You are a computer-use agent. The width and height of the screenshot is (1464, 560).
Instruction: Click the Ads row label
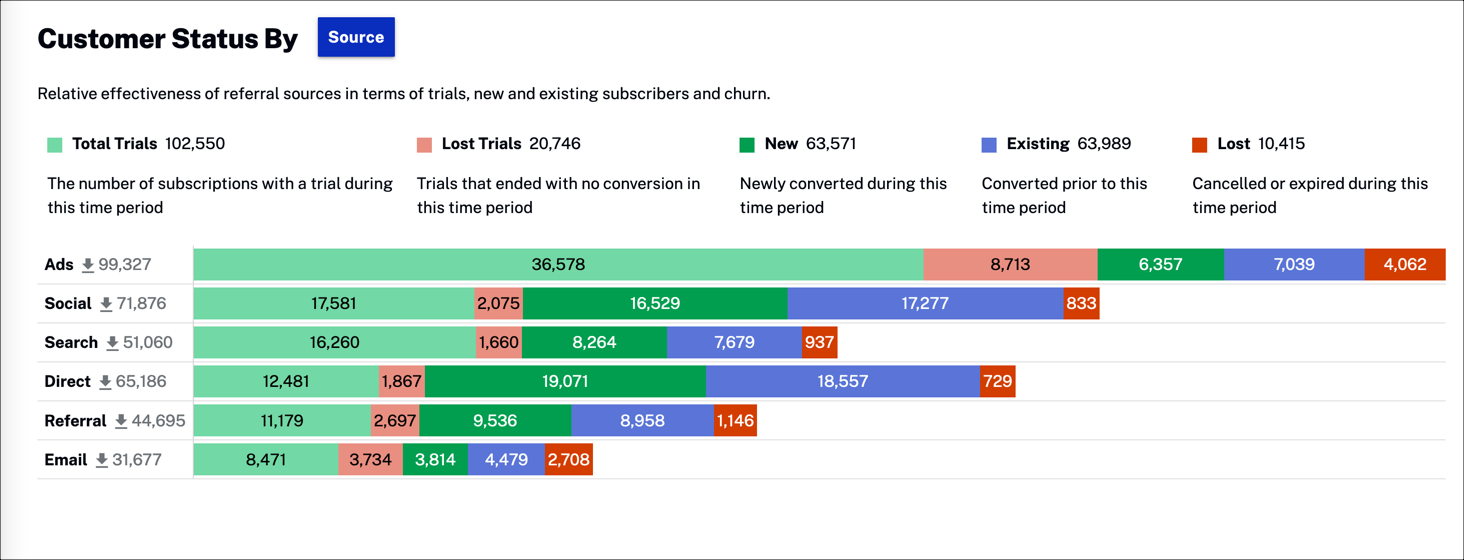coord(59,265)
